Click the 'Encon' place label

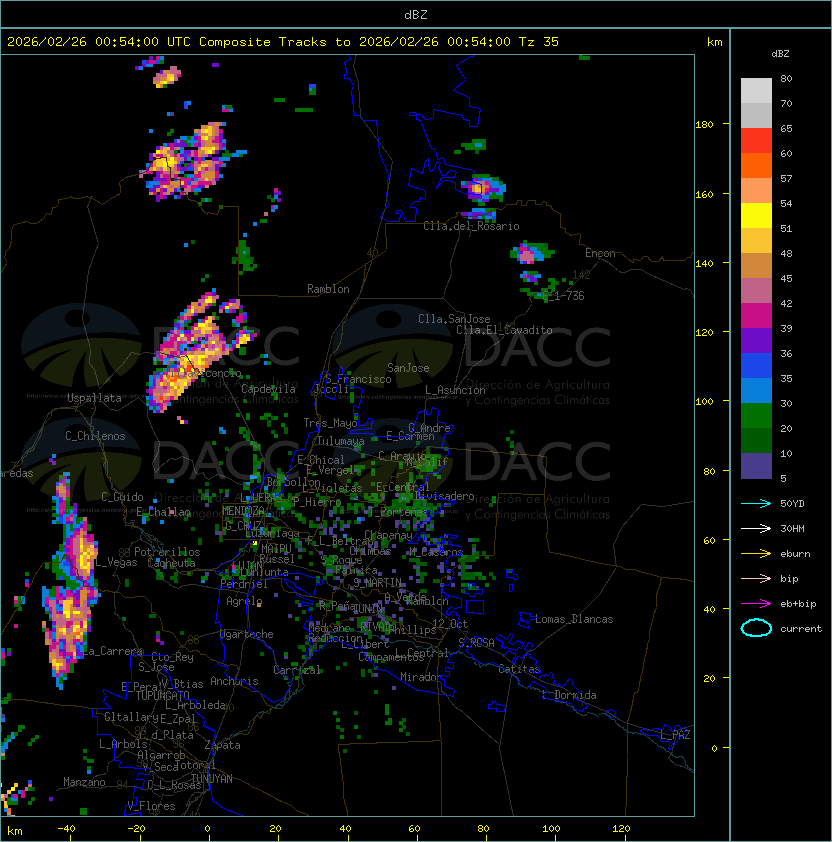pyautogui.click(x=600, y=253)
